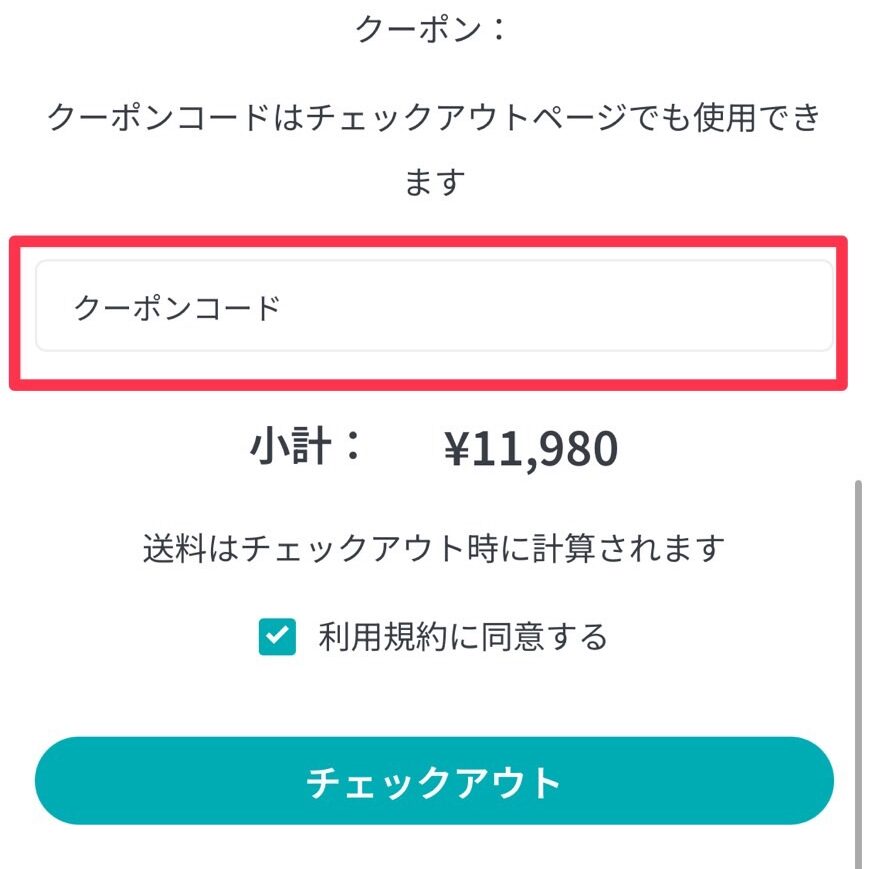Click the red highlight border around coupon field
This screenshot has width=869, height=869.
430,241
